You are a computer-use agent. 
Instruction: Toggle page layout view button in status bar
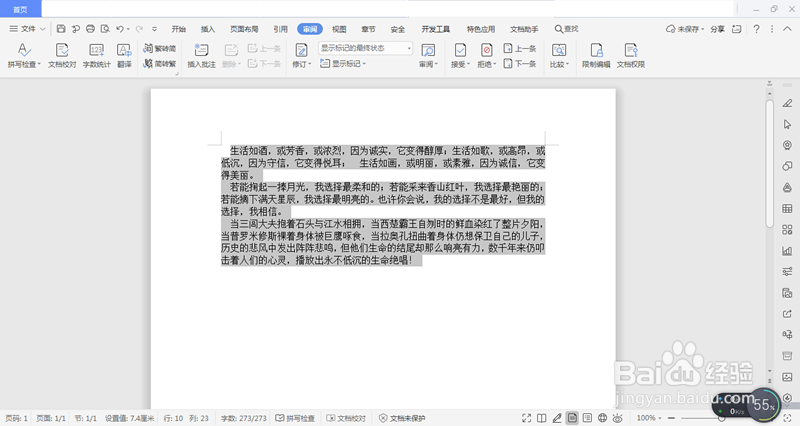click(572, 418)
